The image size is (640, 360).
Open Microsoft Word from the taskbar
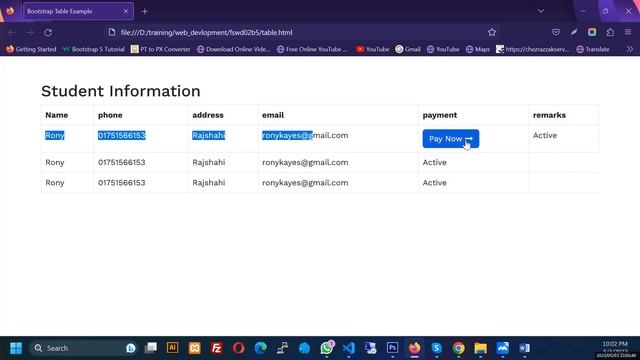524,348
